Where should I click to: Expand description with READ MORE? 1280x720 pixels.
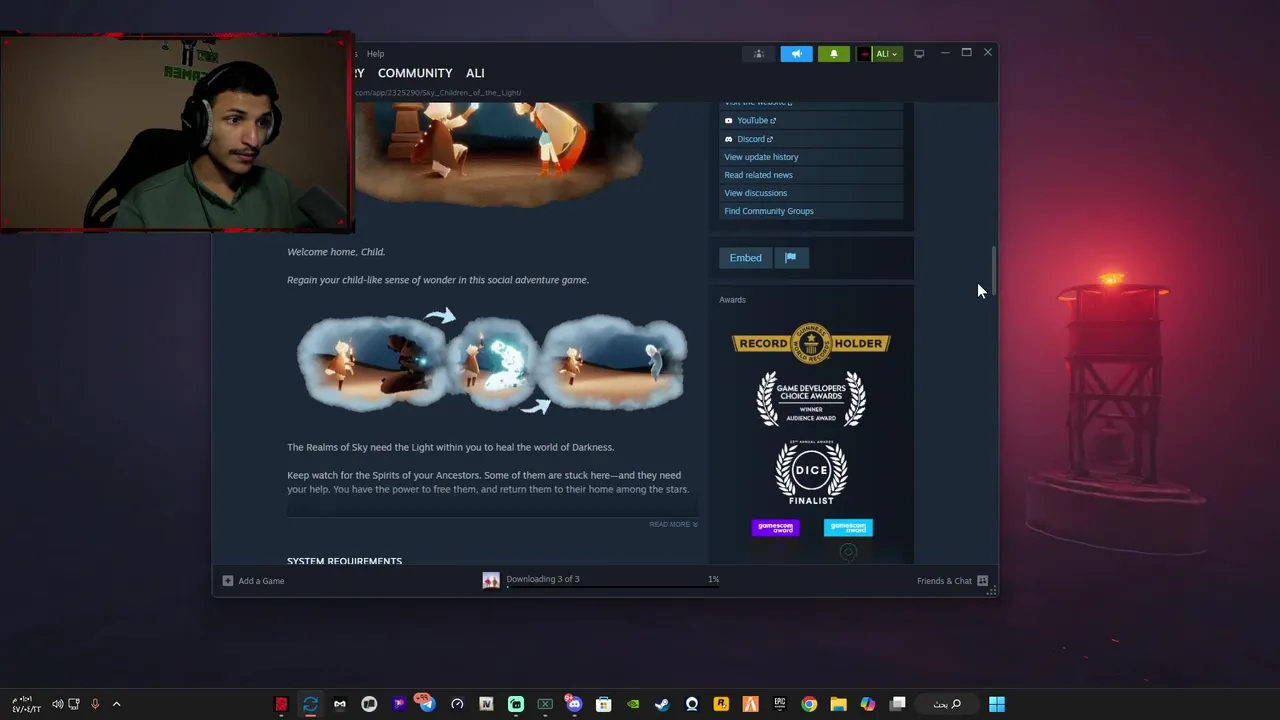coord(673,524)
